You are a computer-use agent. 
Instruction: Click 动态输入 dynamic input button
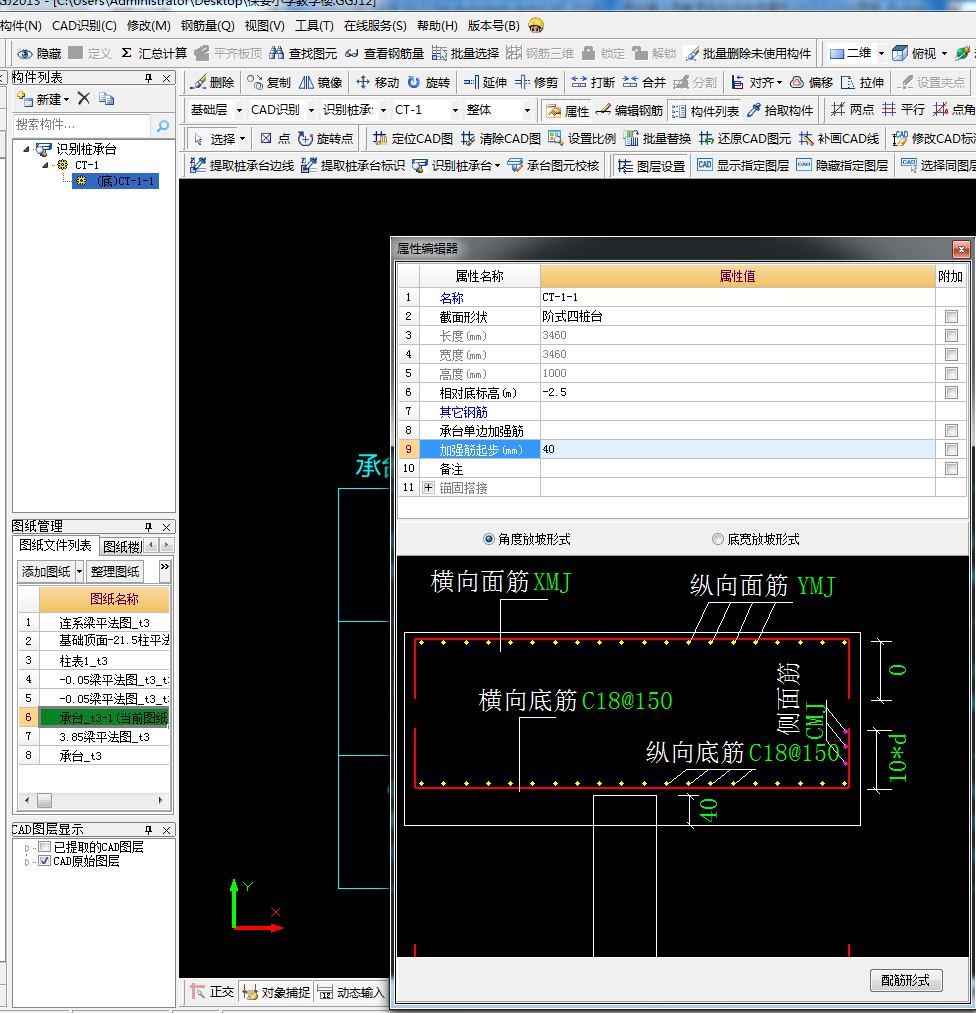pos(351,992)
